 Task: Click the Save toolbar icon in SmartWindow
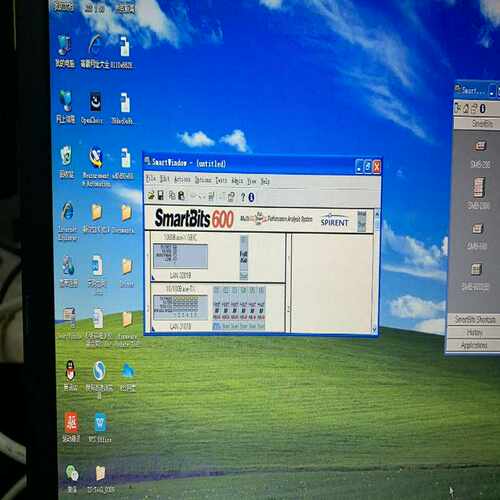click(x=161, y=196)
